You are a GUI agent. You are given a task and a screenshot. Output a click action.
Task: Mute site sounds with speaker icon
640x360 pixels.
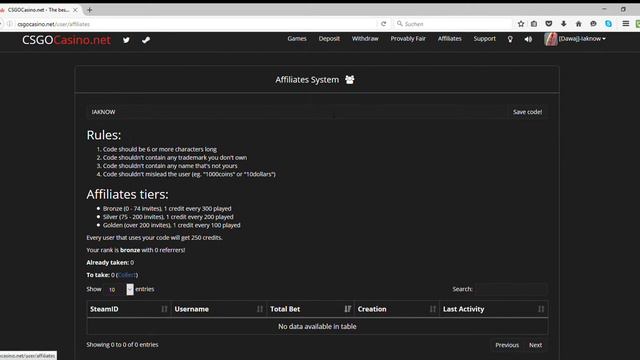point(528,39)
